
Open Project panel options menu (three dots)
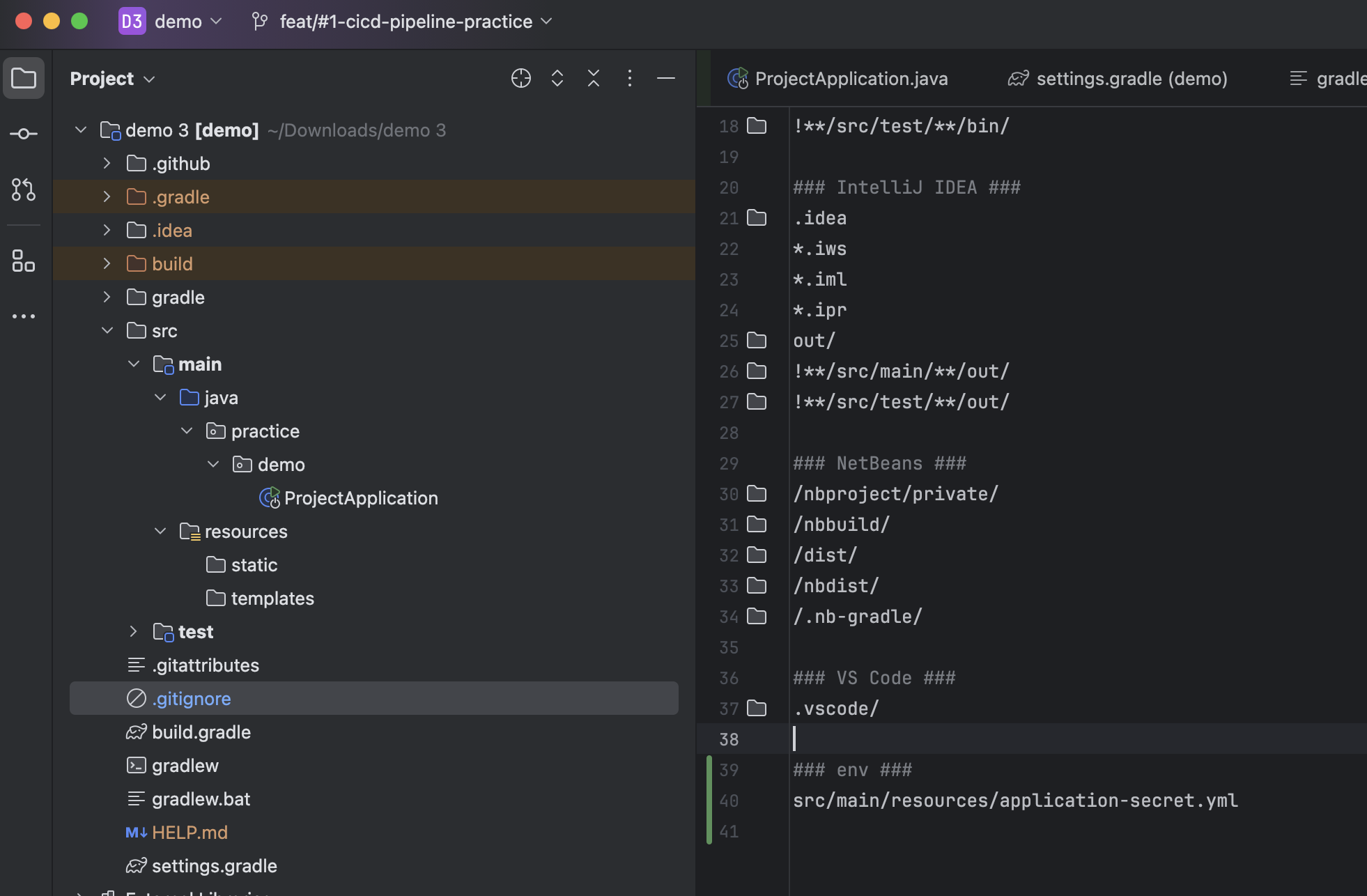click(629, 78)
